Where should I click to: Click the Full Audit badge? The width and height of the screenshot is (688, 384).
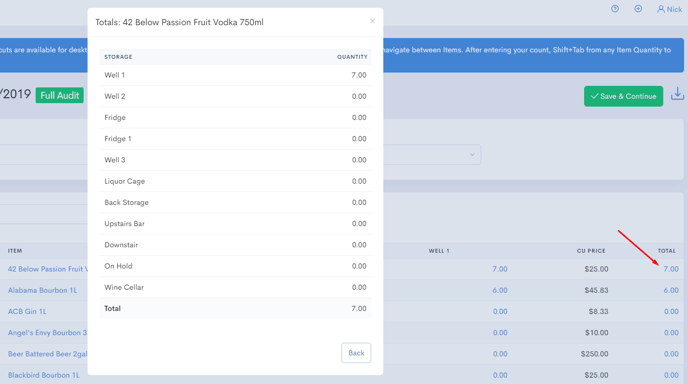click(x=60, y=95)
